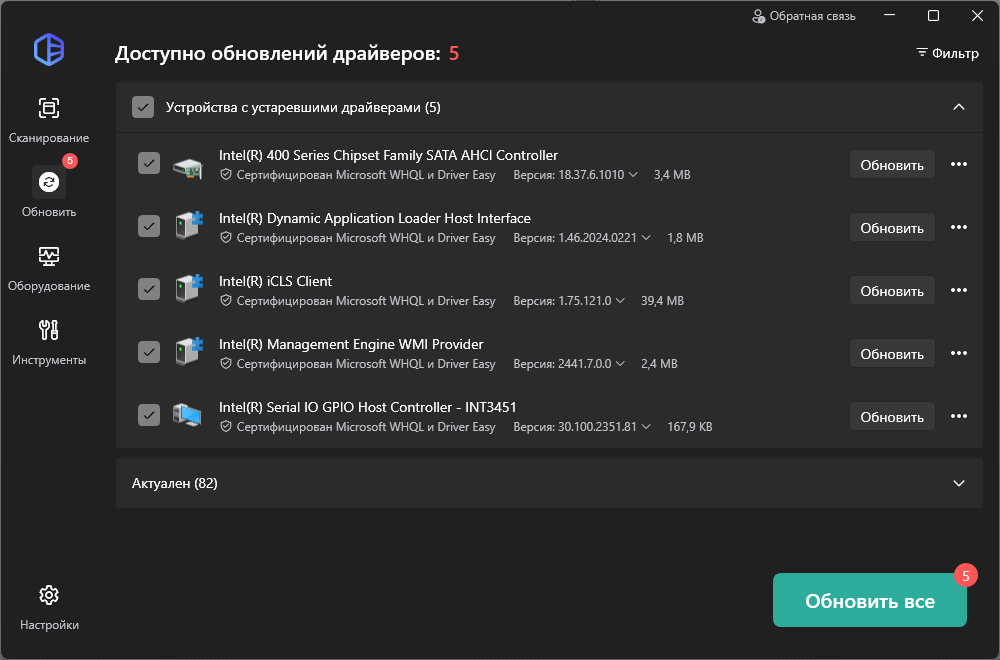Open the Сканирование scan icon
The width and height of the screenshot is (1000, 660).
click(48, 108)
